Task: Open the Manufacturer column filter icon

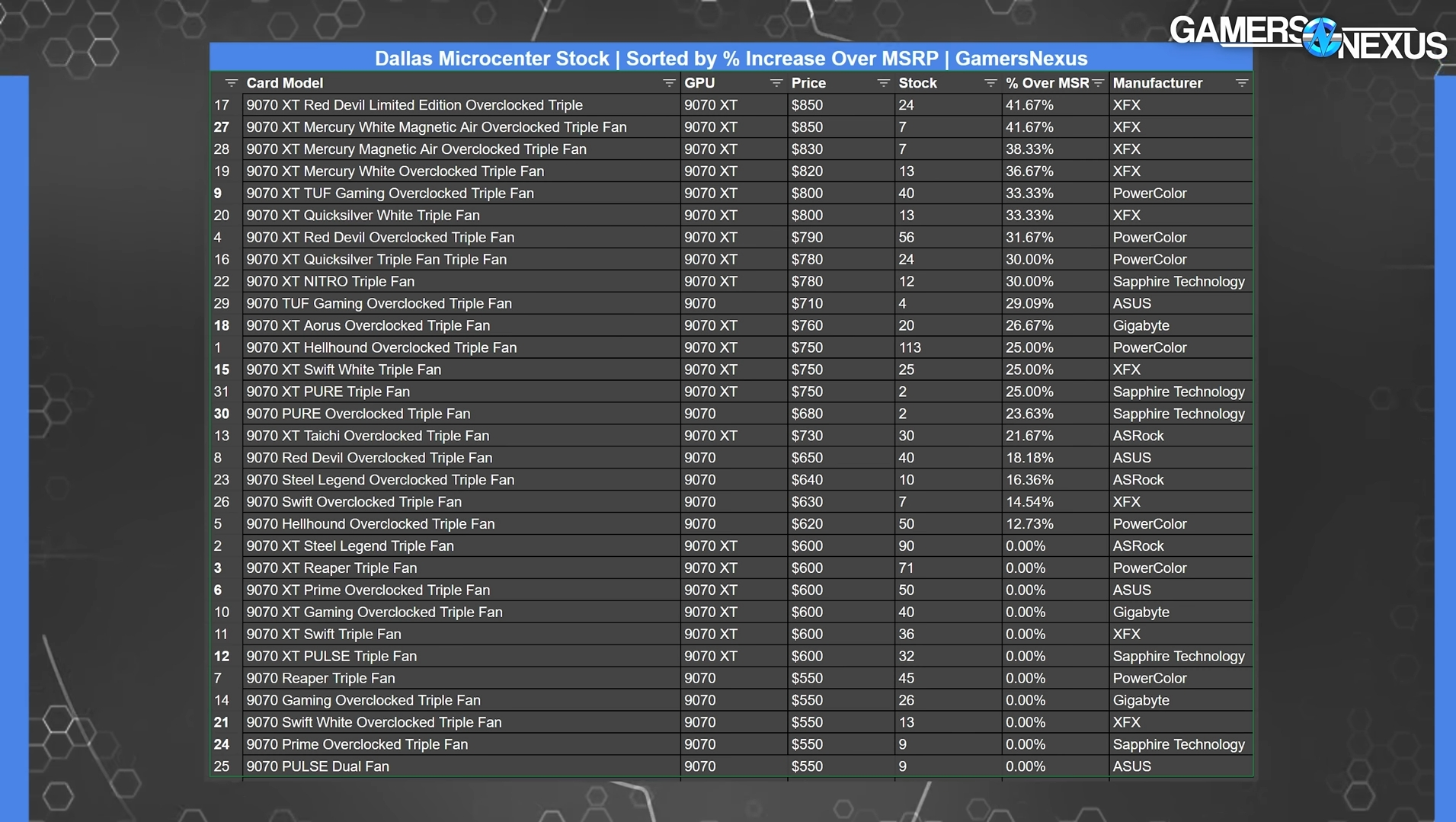Action: click(x=1241, y=83)
